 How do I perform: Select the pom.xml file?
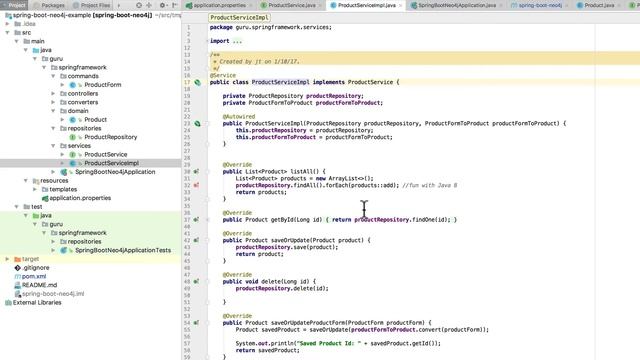[x=34, y=276]
